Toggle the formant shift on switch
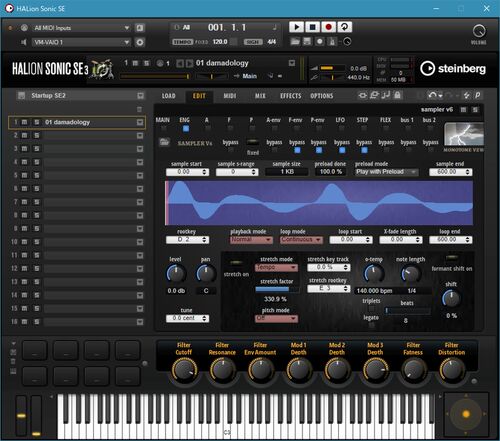 pos(451,257)
